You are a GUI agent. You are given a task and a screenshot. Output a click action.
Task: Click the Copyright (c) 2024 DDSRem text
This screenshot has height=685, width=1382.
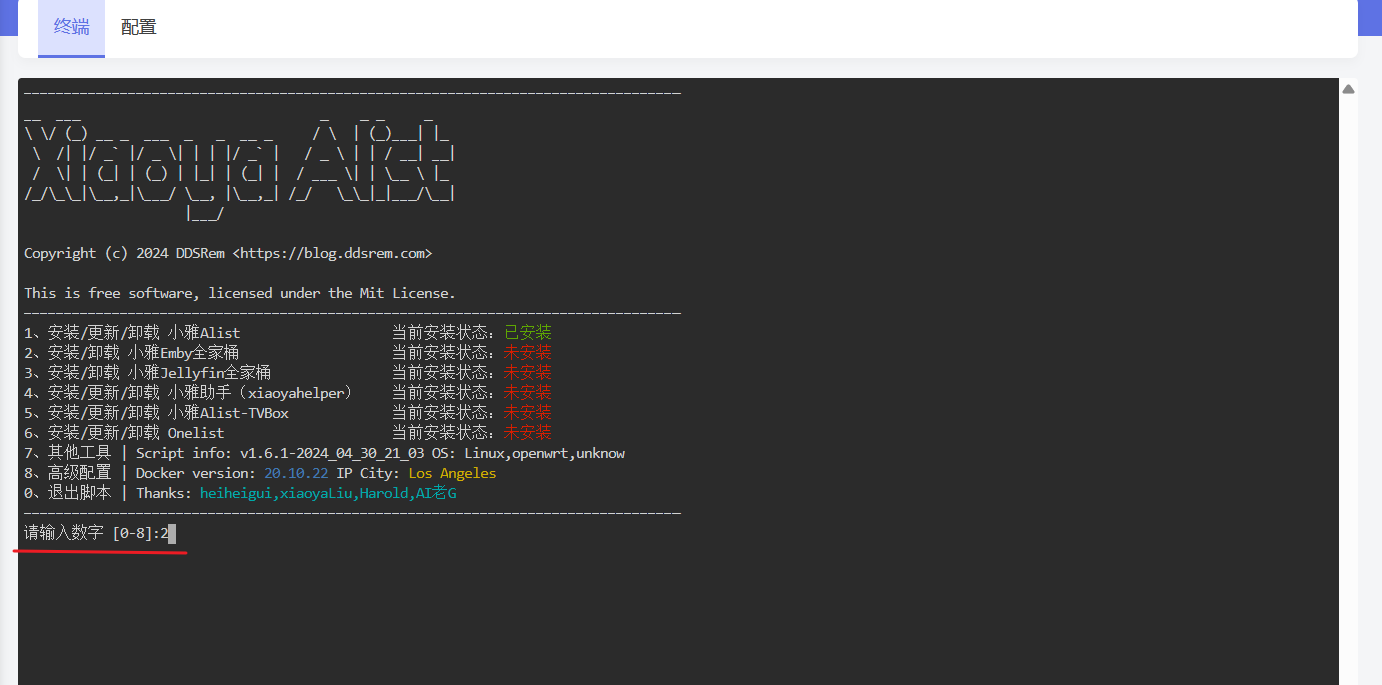[x=124, y=253]
